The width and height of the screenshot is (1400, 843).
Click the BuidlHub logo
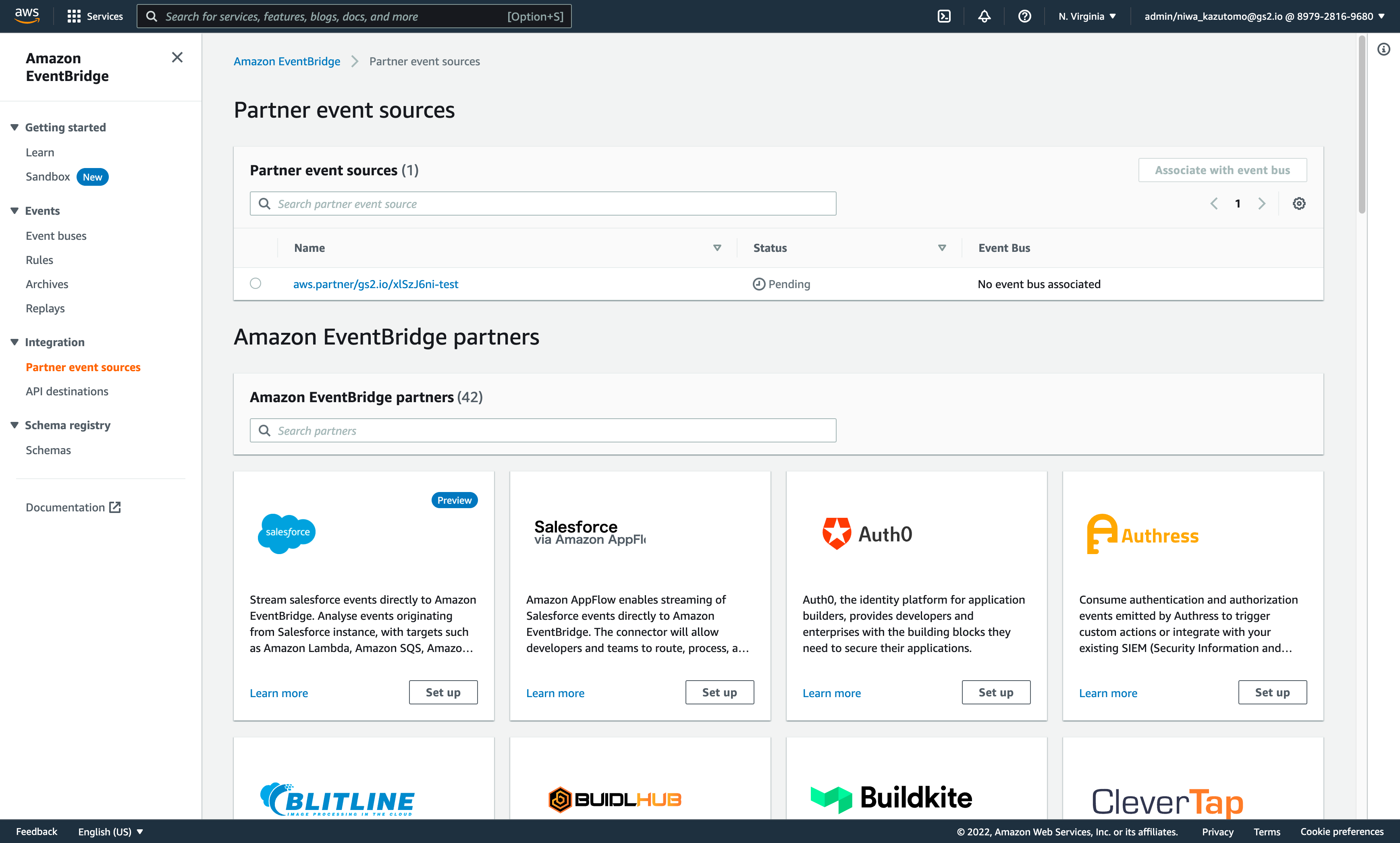coord(615,799)
